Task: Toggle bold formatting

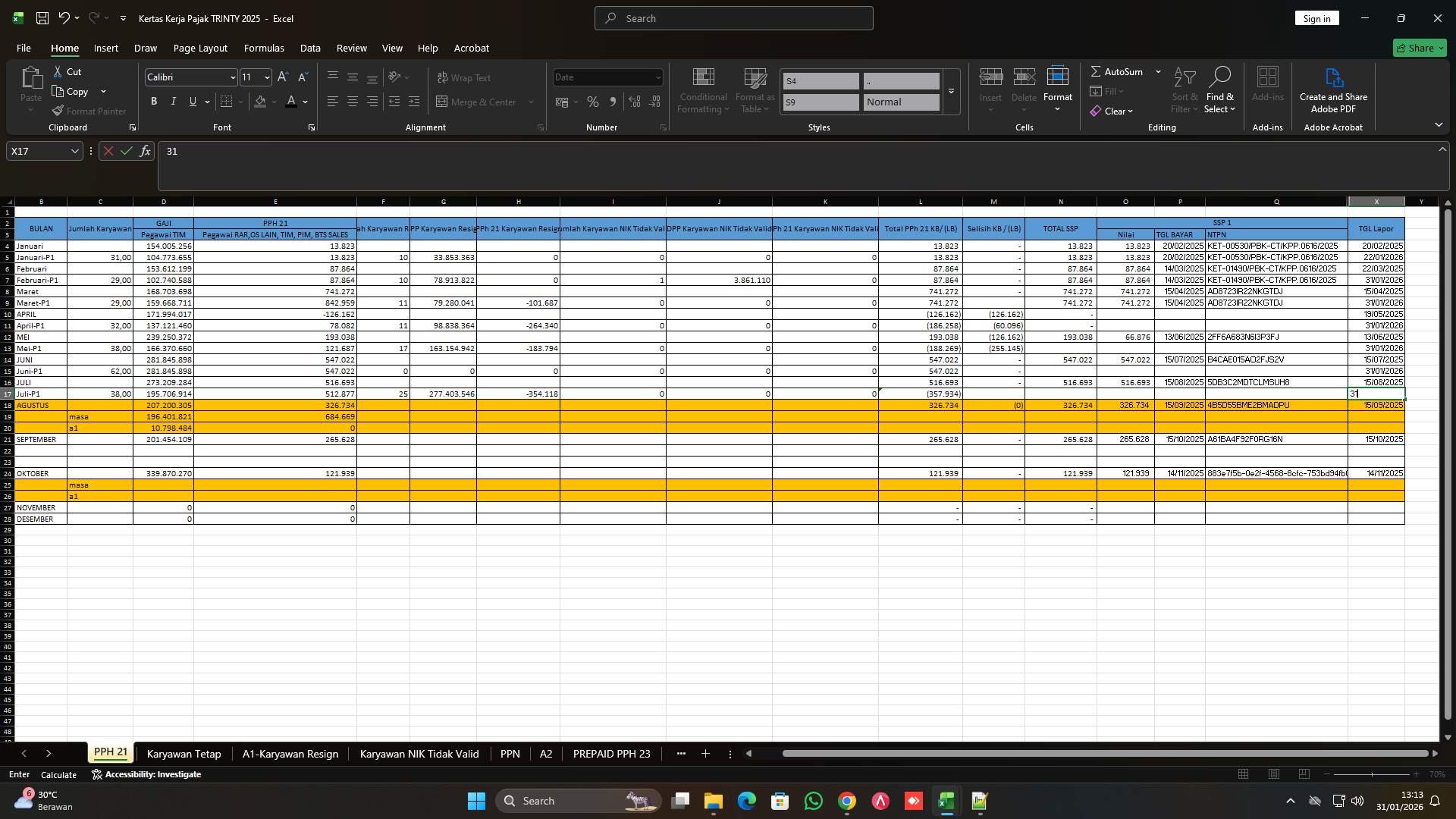Action: point(154,101)
